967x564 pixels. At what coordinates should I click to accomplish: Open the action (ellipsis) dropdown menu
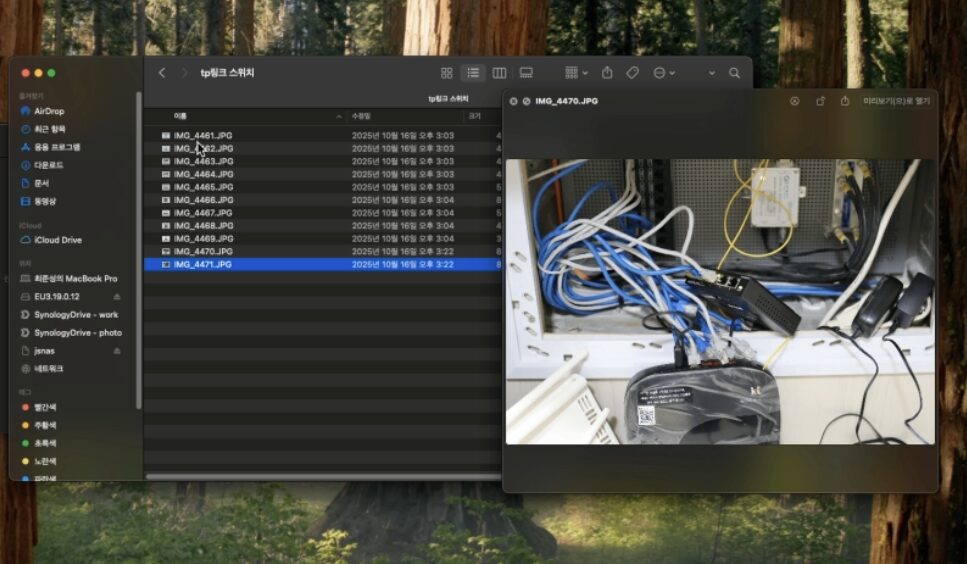(x=664, y=73)
